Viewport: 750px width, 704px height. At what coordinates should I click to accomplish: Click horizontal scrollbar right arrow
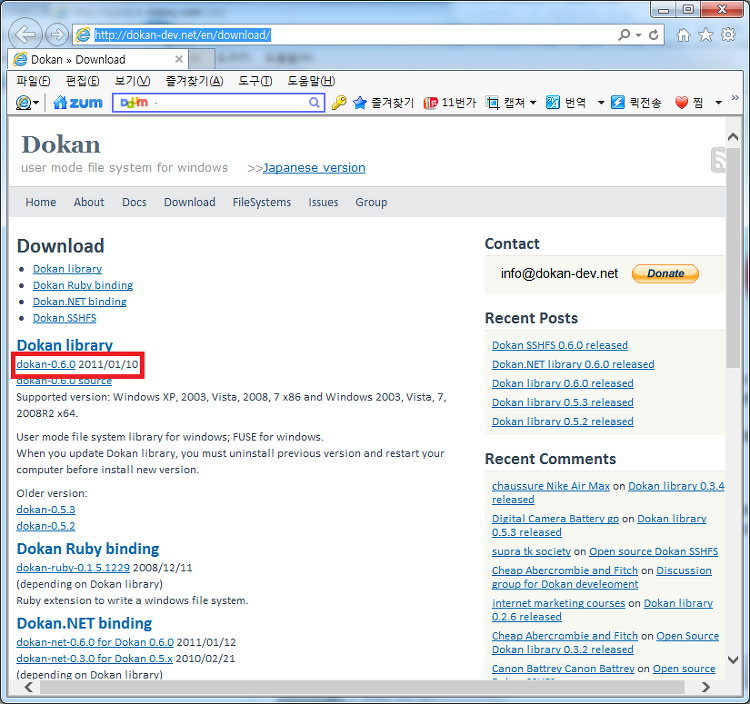706,687
